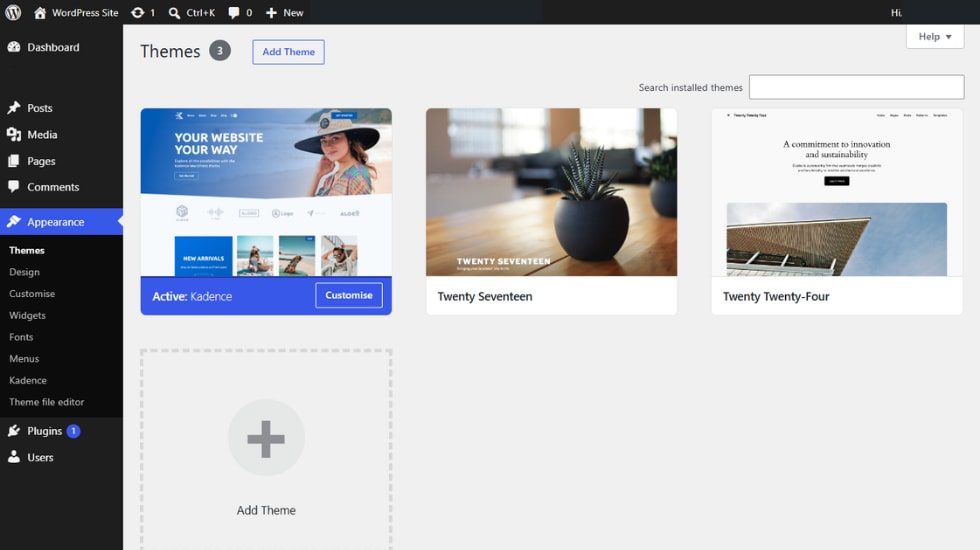Click the Search installed themes label

tap(691, 88)
